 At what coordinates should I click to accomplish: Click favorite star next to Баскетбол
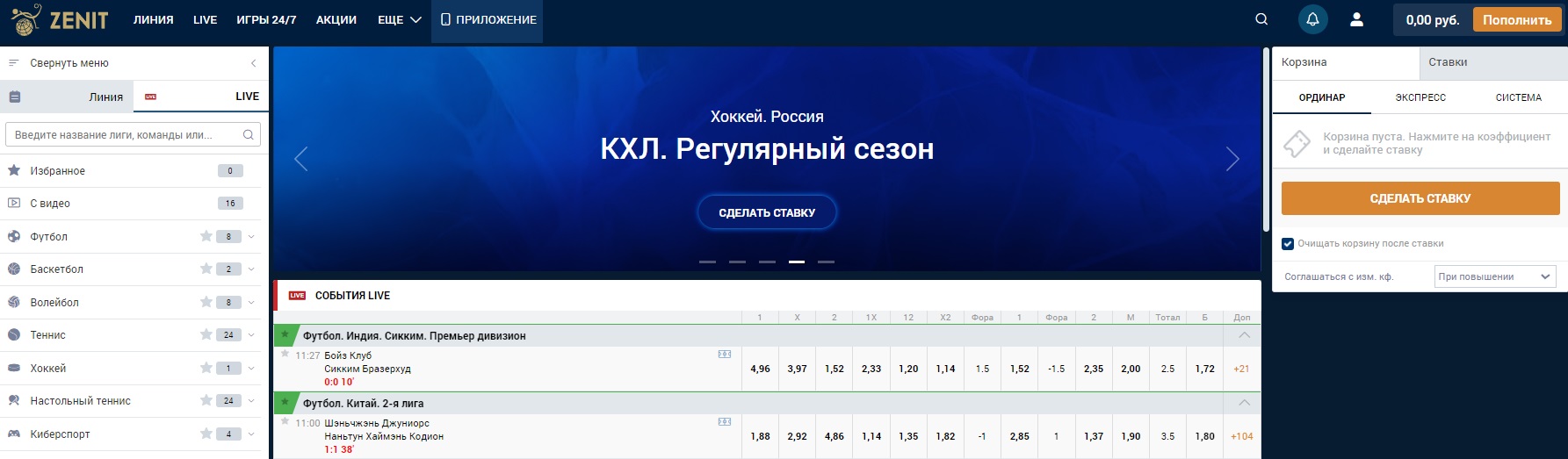(x=206, y=269)
